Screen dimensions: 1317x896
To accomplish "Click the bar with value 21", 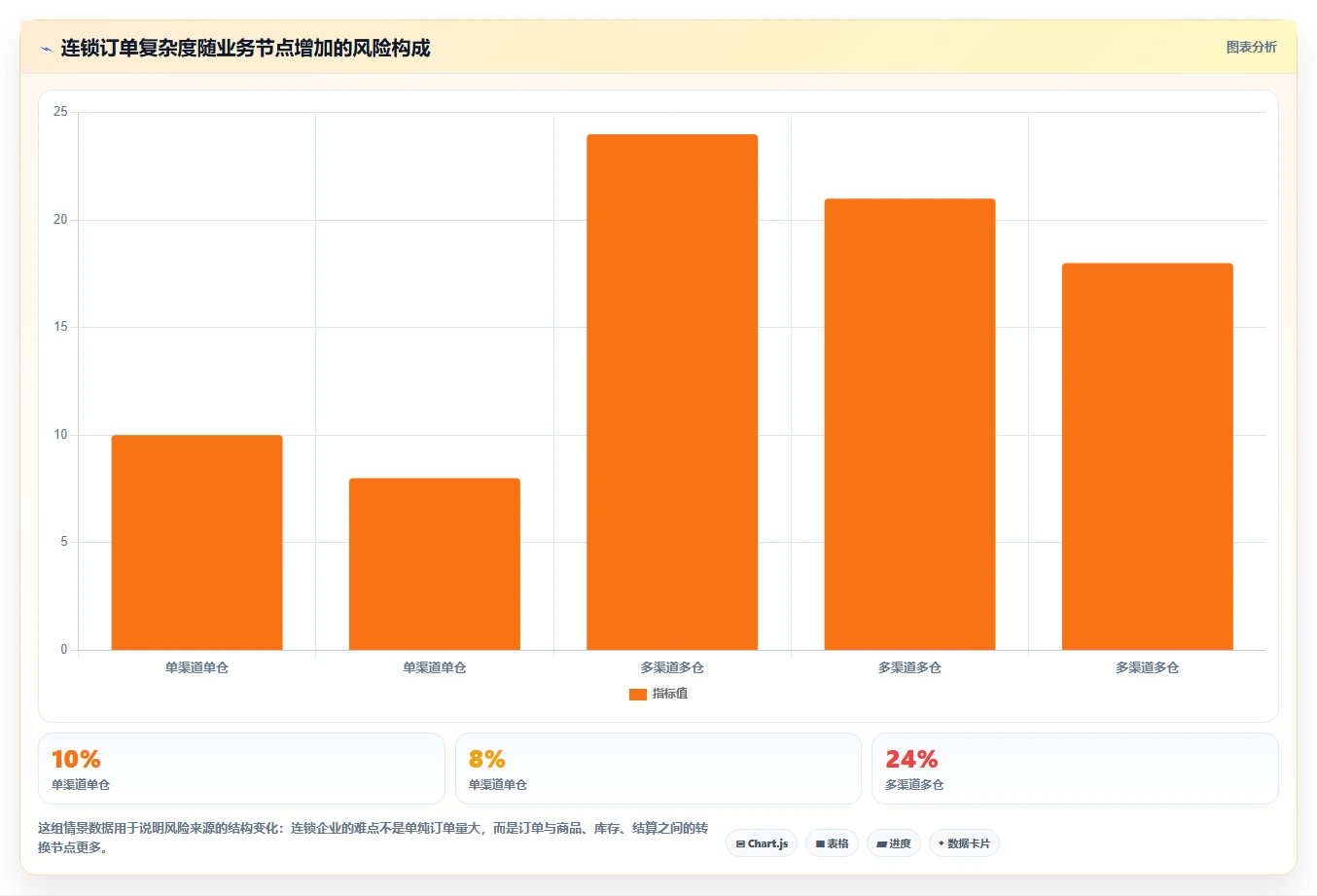I will coord(909,424).
